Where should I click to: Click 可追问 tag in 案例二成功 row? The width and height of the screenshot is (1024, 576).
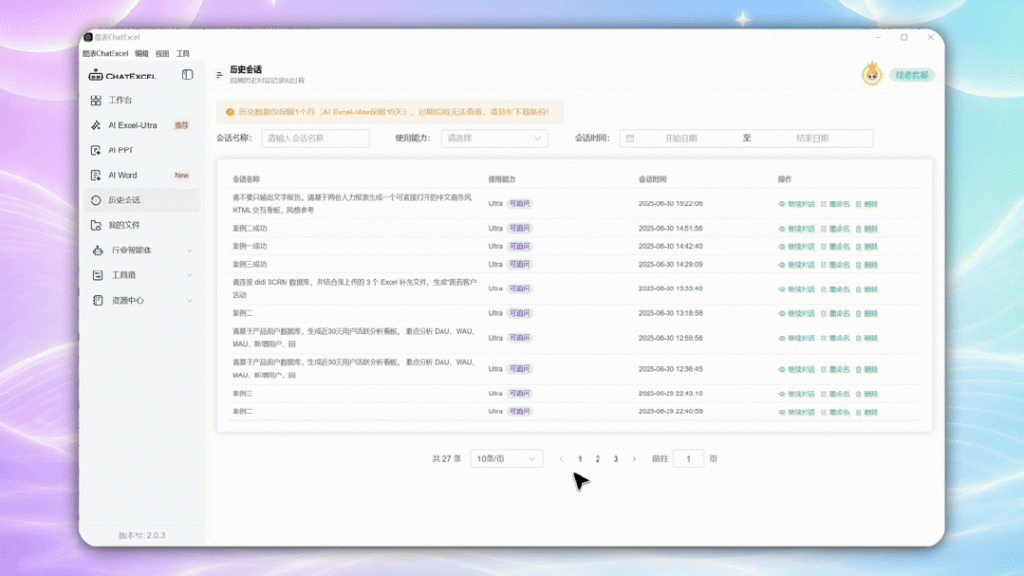[520, 229]
